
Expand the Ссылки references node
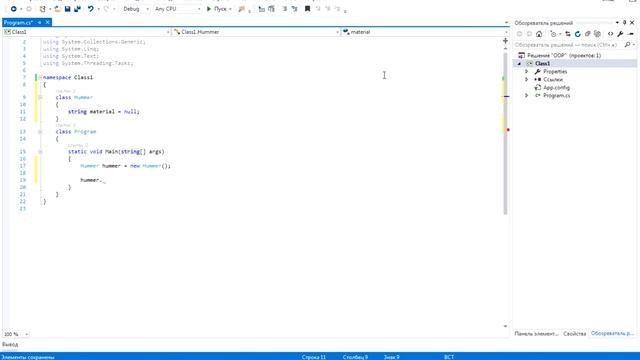pos(527,80)
